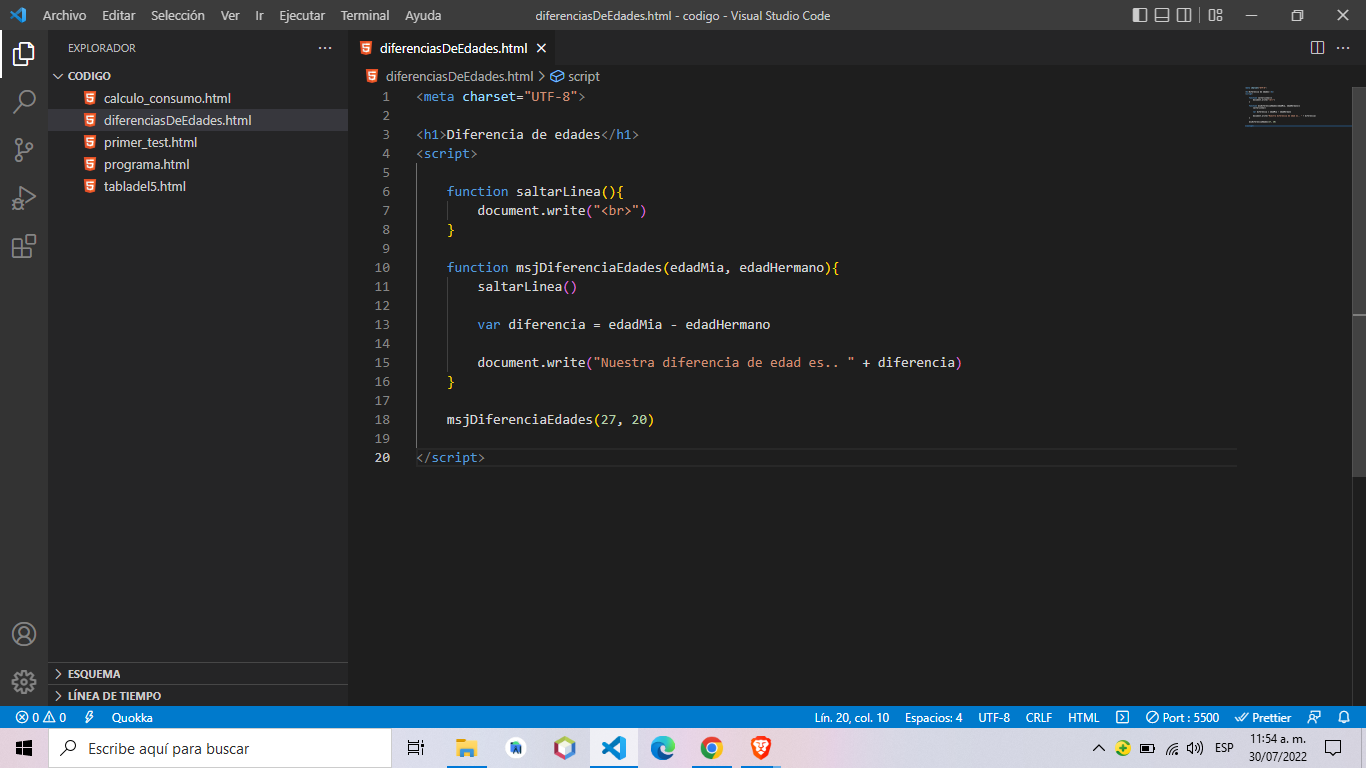
Task: Expand the ESQUEMA section
Action: pos(198,674)
